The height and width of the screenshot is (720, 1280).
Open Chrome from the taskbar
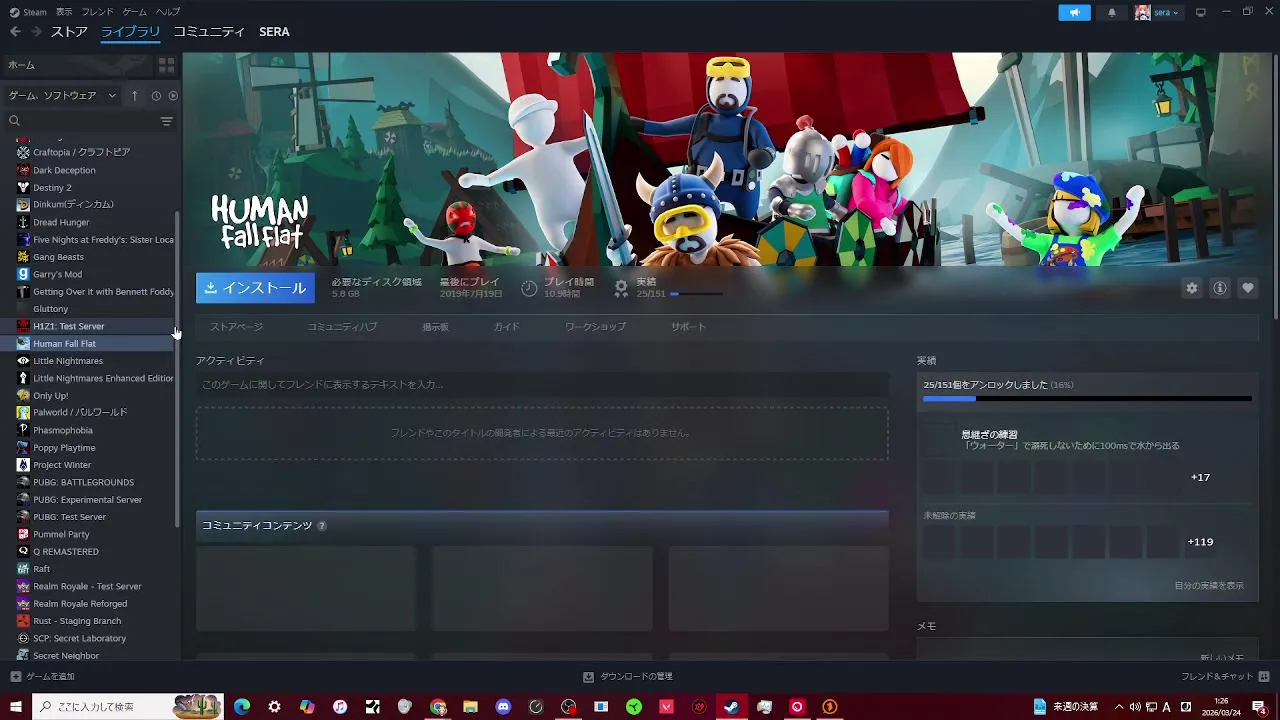coord(438,707)
